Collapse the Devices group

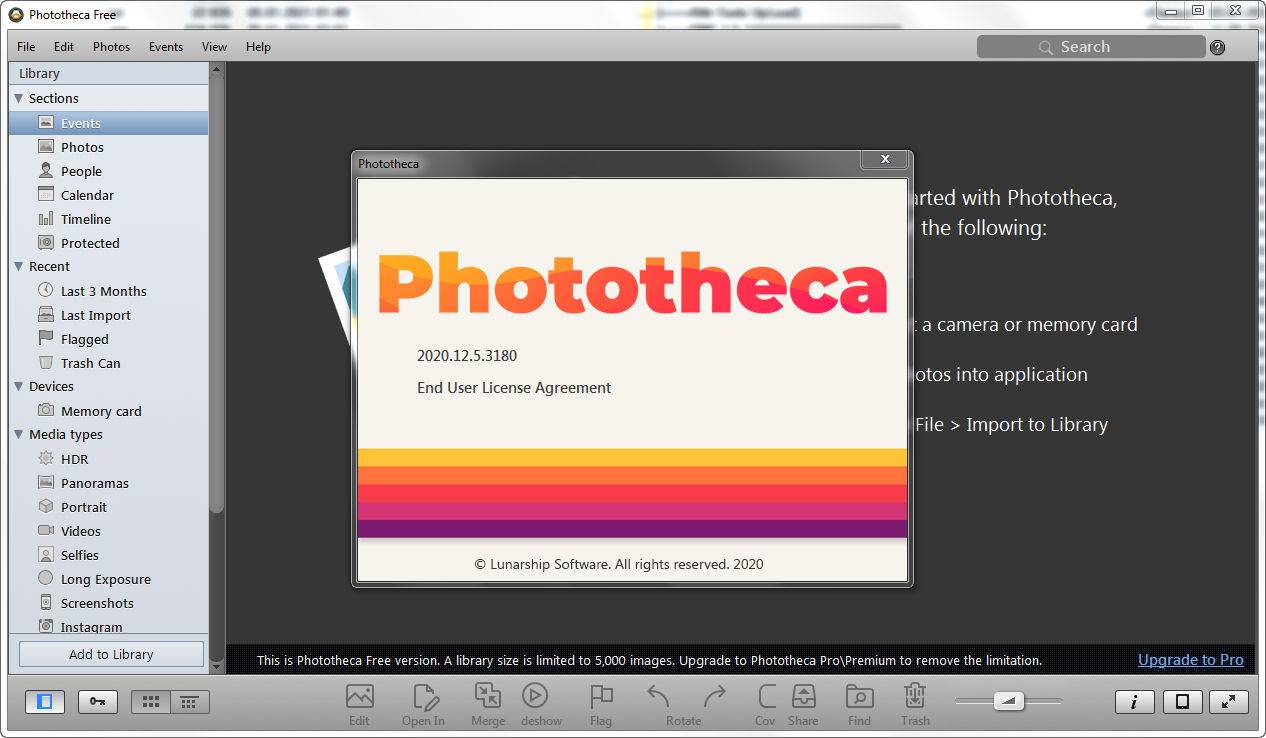point(19,386)
